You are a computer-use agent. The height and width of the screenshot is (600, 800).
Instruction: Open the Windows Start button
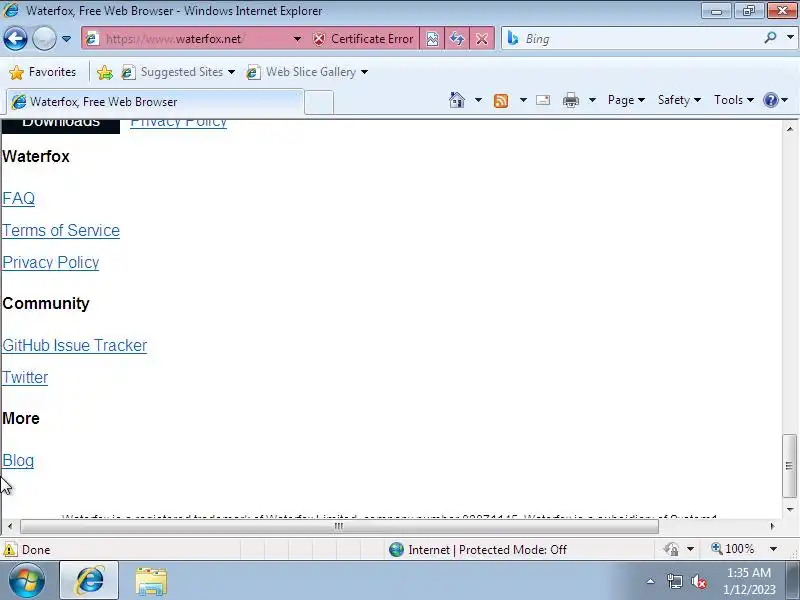27,580
